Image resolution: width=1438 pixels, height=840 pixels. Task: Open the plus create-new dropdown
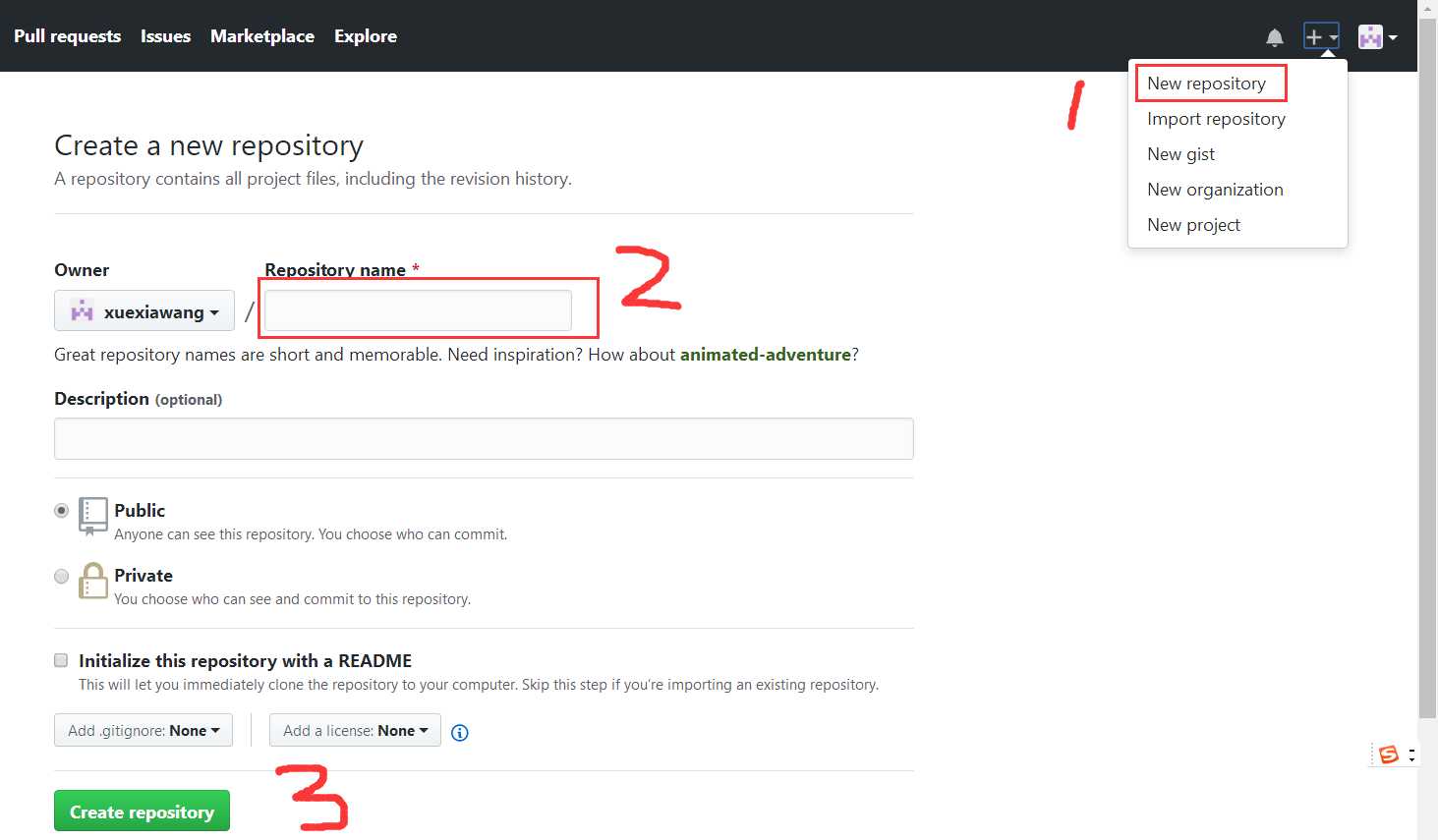[1321, 37]
